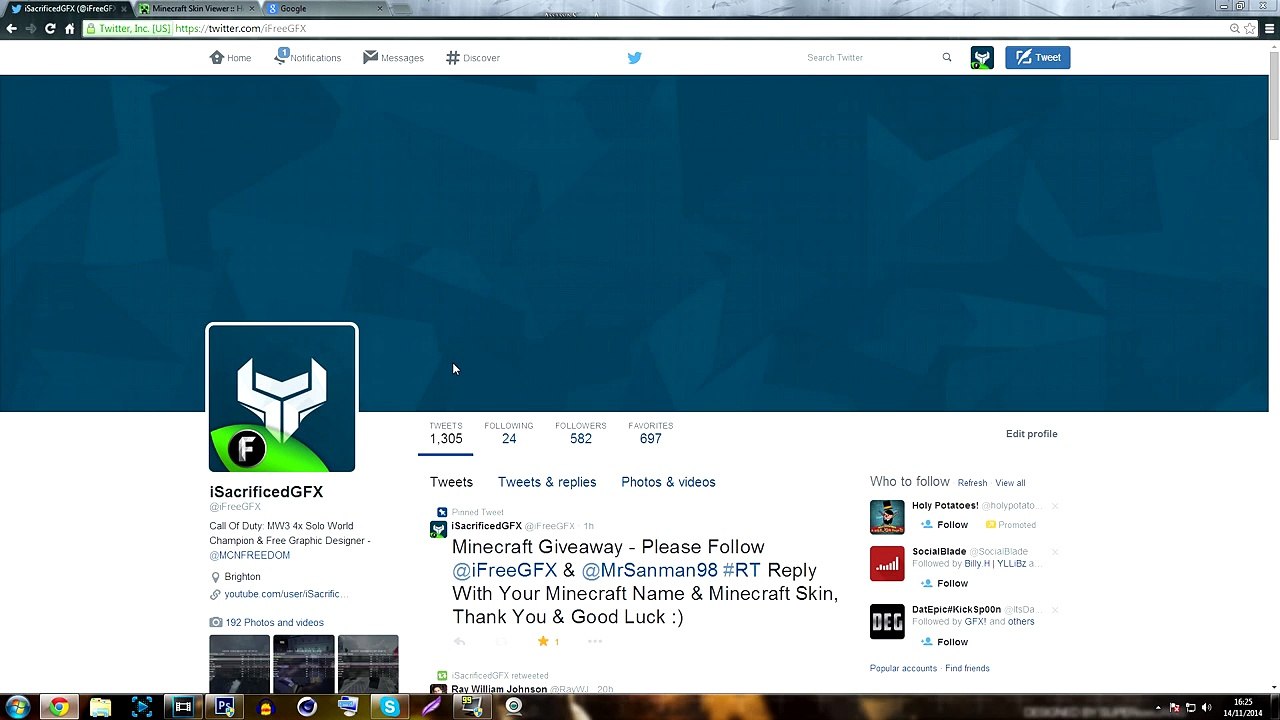
Task: Dismiss the Holy Potatoes! suggestion
Action: [x=1054, y=506]
